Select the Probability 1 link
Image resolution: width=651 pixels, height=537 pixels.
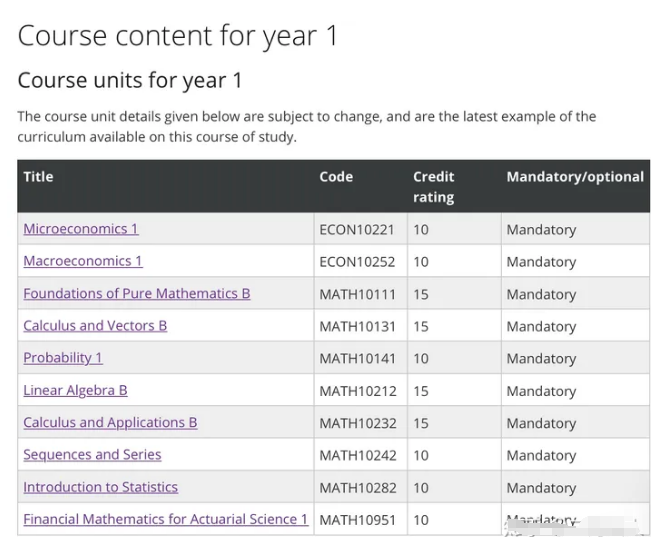63,358
